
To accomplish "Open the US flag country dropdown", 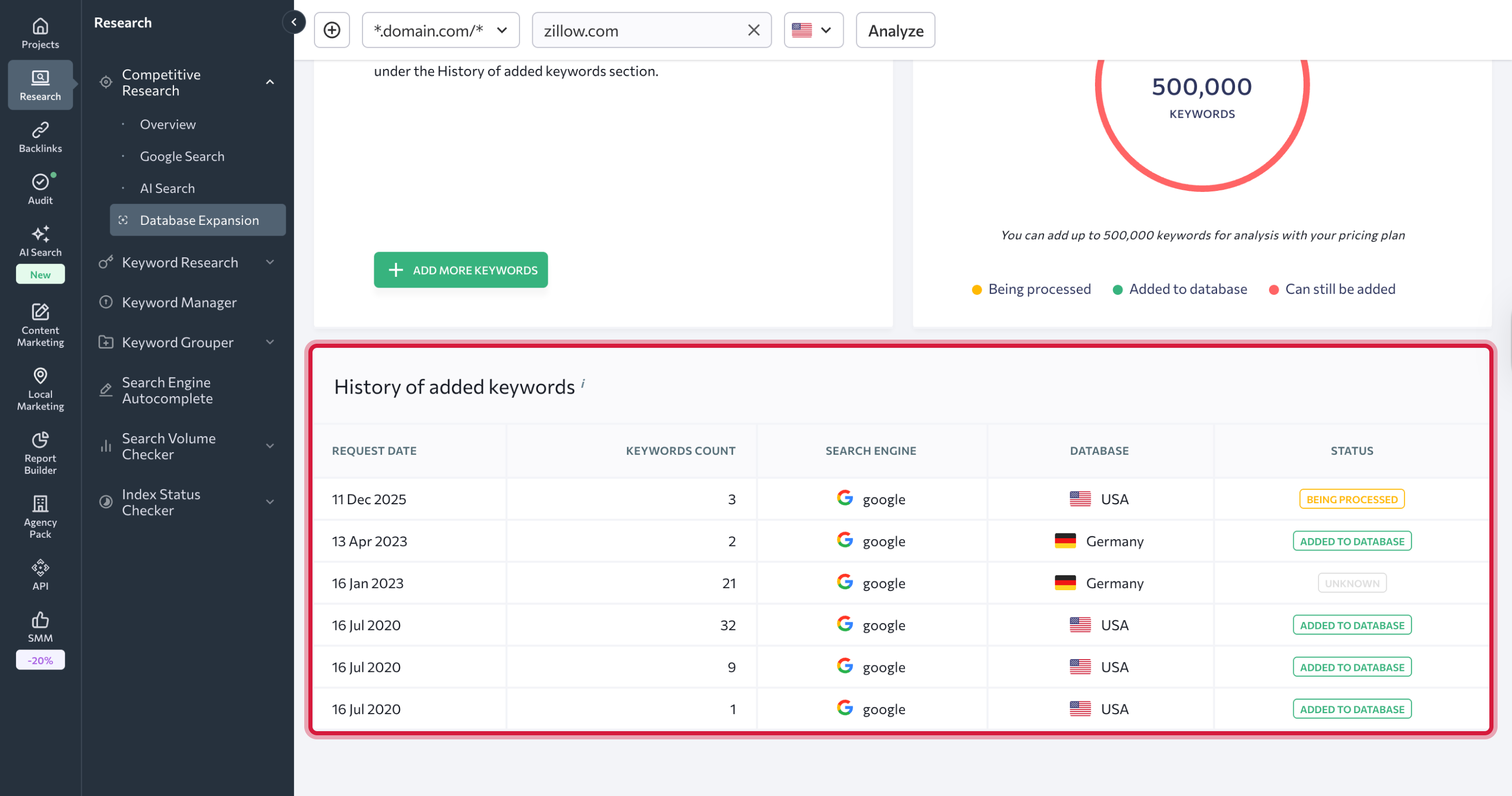I will pyautogui.click(x=813, y=30).
